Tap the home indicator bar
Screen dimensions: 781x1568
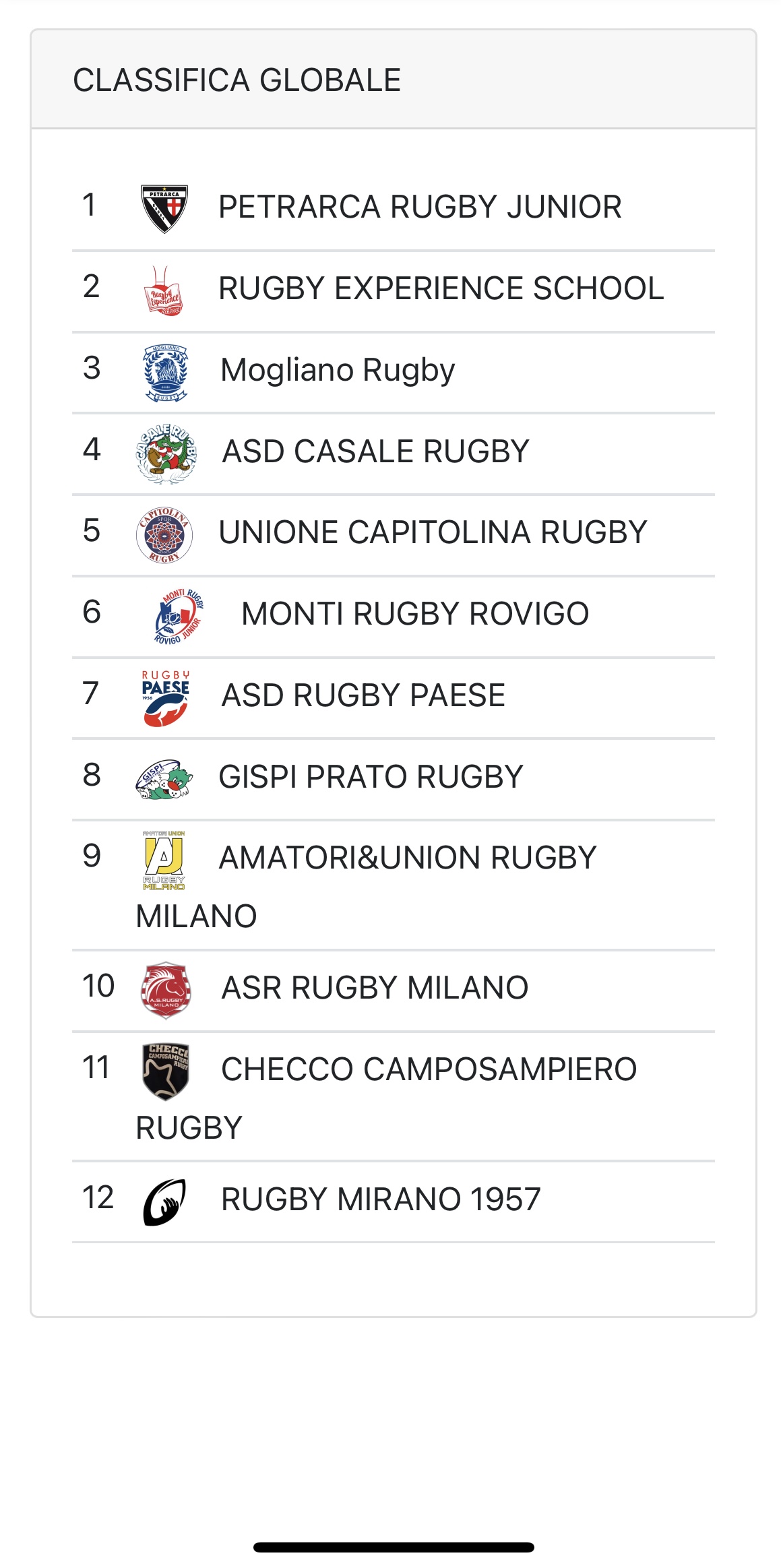click(x=394, y=1547)
